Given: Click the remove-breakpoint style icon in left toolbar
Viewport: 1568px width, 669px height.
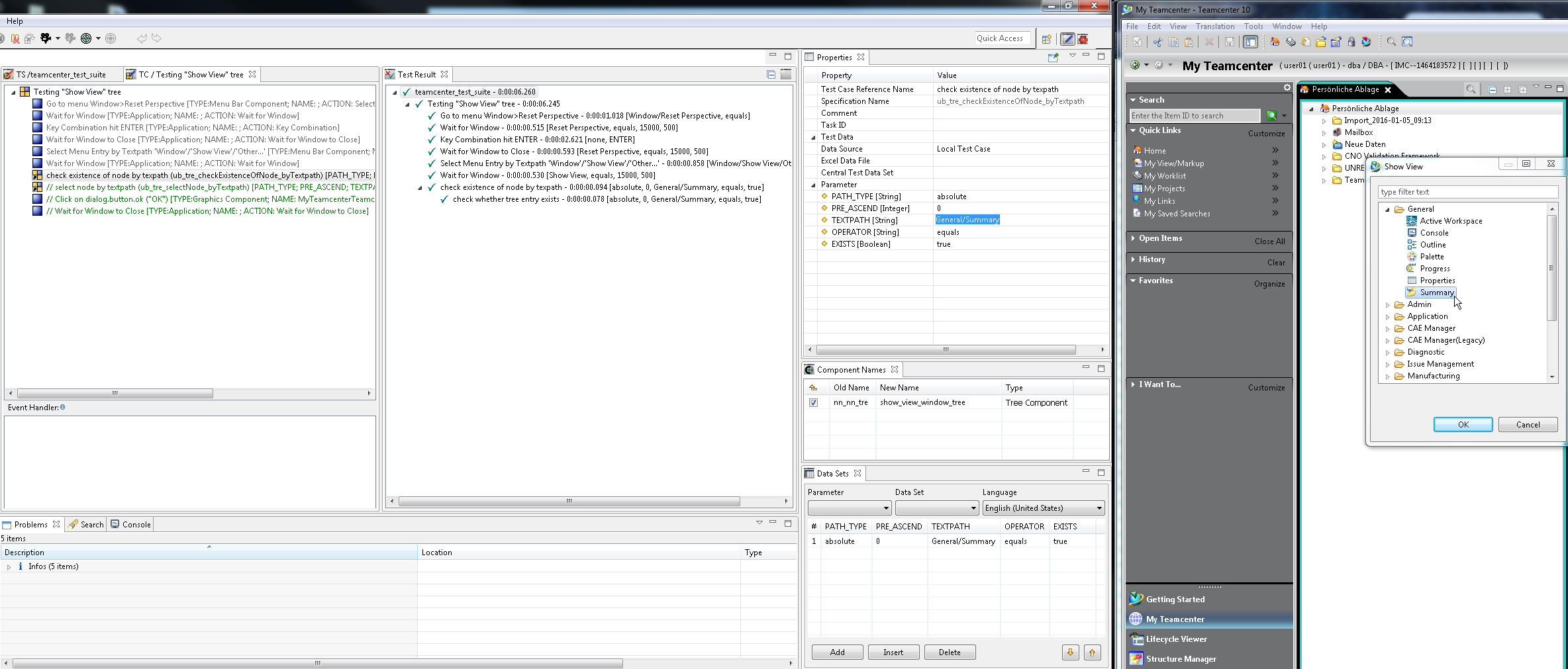Looking at the screenshot, I should point(15,38).
